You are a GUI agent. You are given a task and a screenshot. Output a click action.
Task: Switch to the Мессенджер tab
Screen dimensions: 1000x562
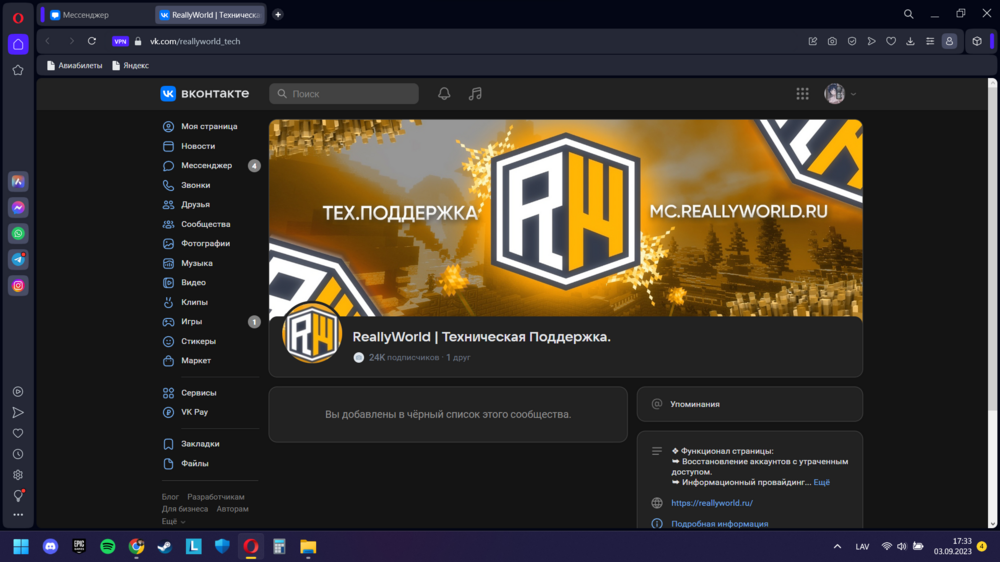click(98, 15)
